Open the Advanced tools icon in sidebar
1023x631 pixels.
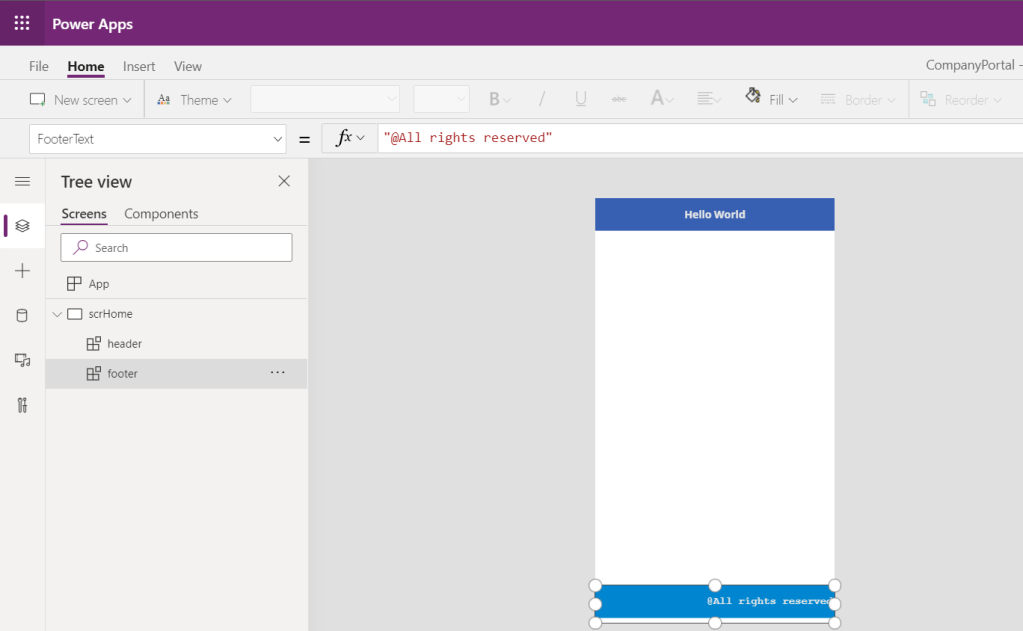[22, 405]
